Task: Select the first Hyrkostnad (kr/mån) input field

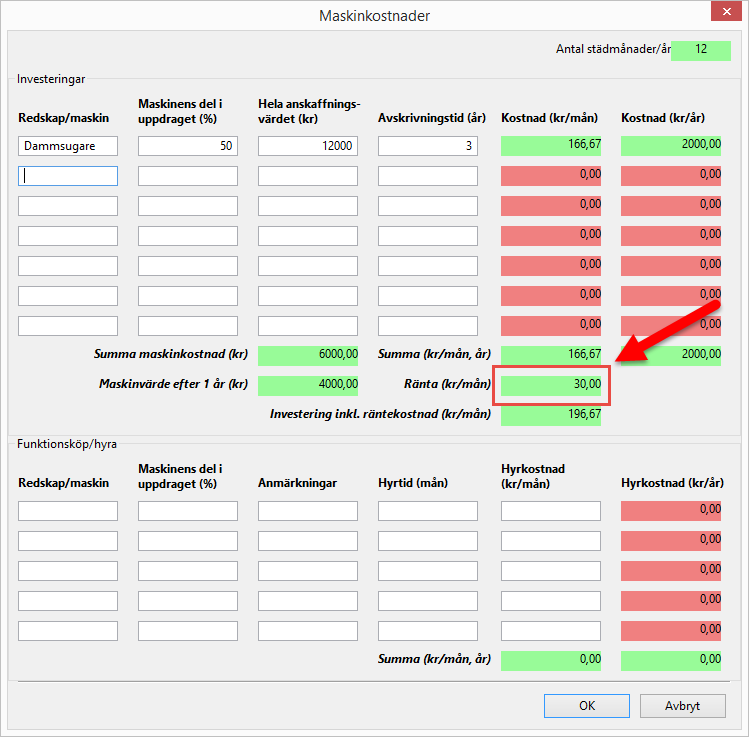Action: pos(551,511)
